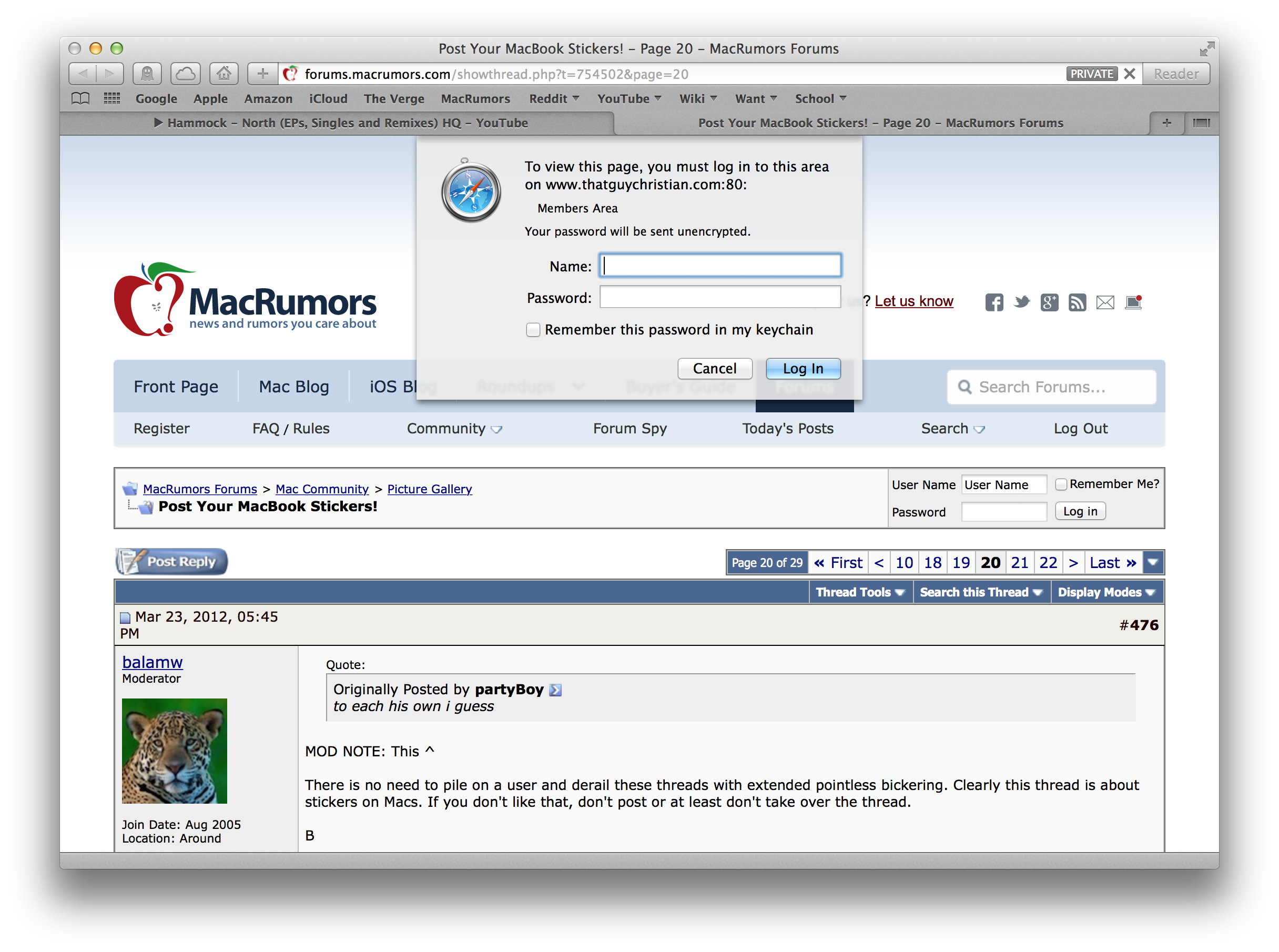This screenshot has width=1279, height=952.
Task: Open the Picture Gallery breadcrumb link
Action: [429, 489]
